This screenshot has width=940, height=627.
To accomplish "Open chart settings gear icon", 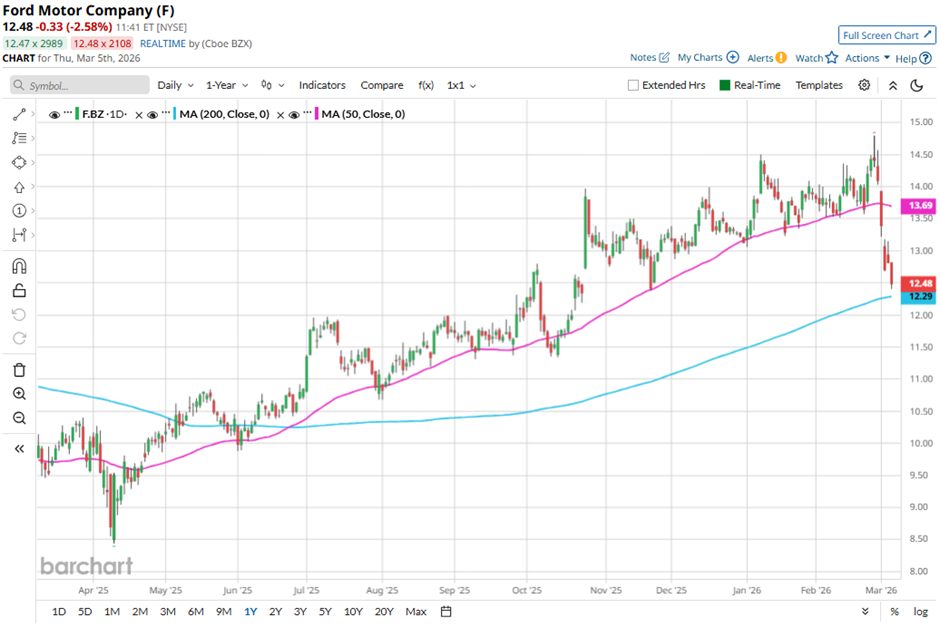I will [x=864, y=85].
